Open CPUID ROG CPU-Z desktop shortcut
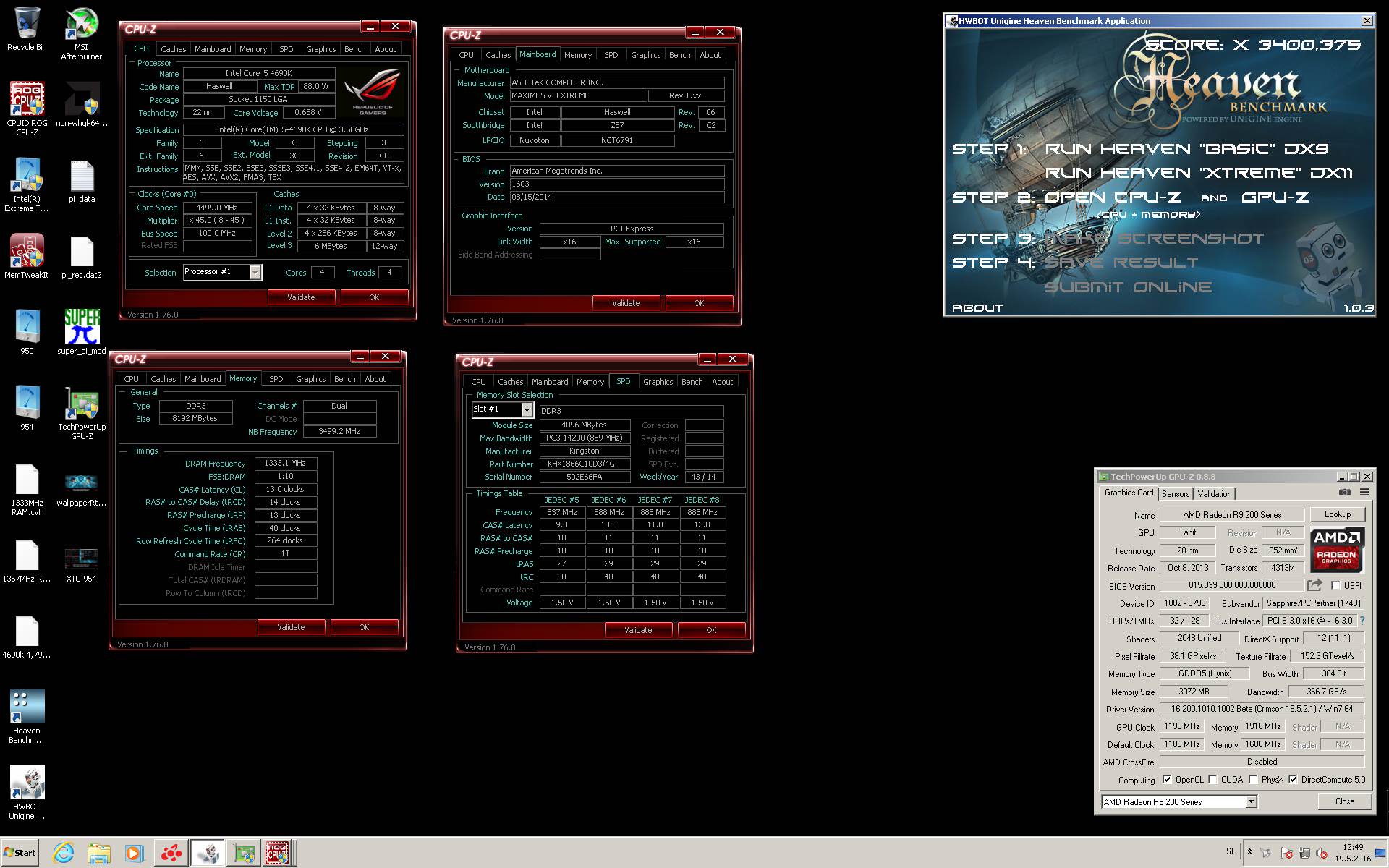The height and width of the screenshot is (868, 1389). pos(27,109)
